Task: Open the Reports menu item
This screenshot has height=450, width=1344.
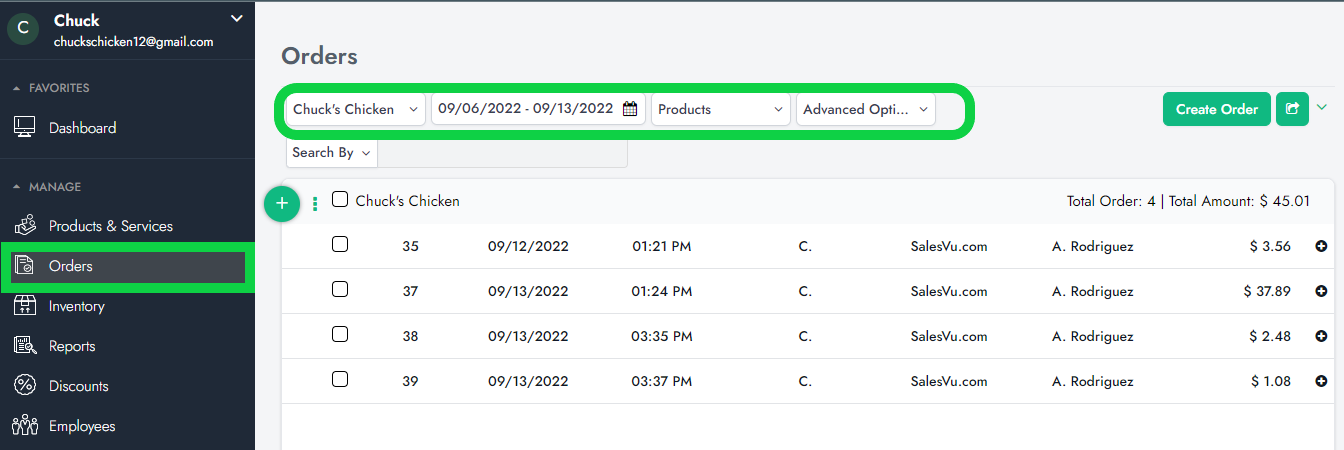Action: coord(72,346)
